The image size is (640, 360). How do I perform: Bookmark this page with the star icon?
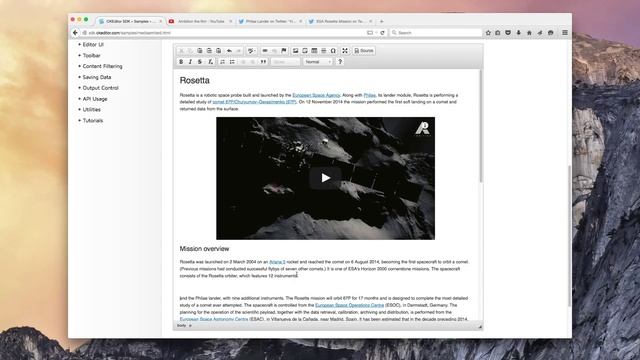[488, 33]
